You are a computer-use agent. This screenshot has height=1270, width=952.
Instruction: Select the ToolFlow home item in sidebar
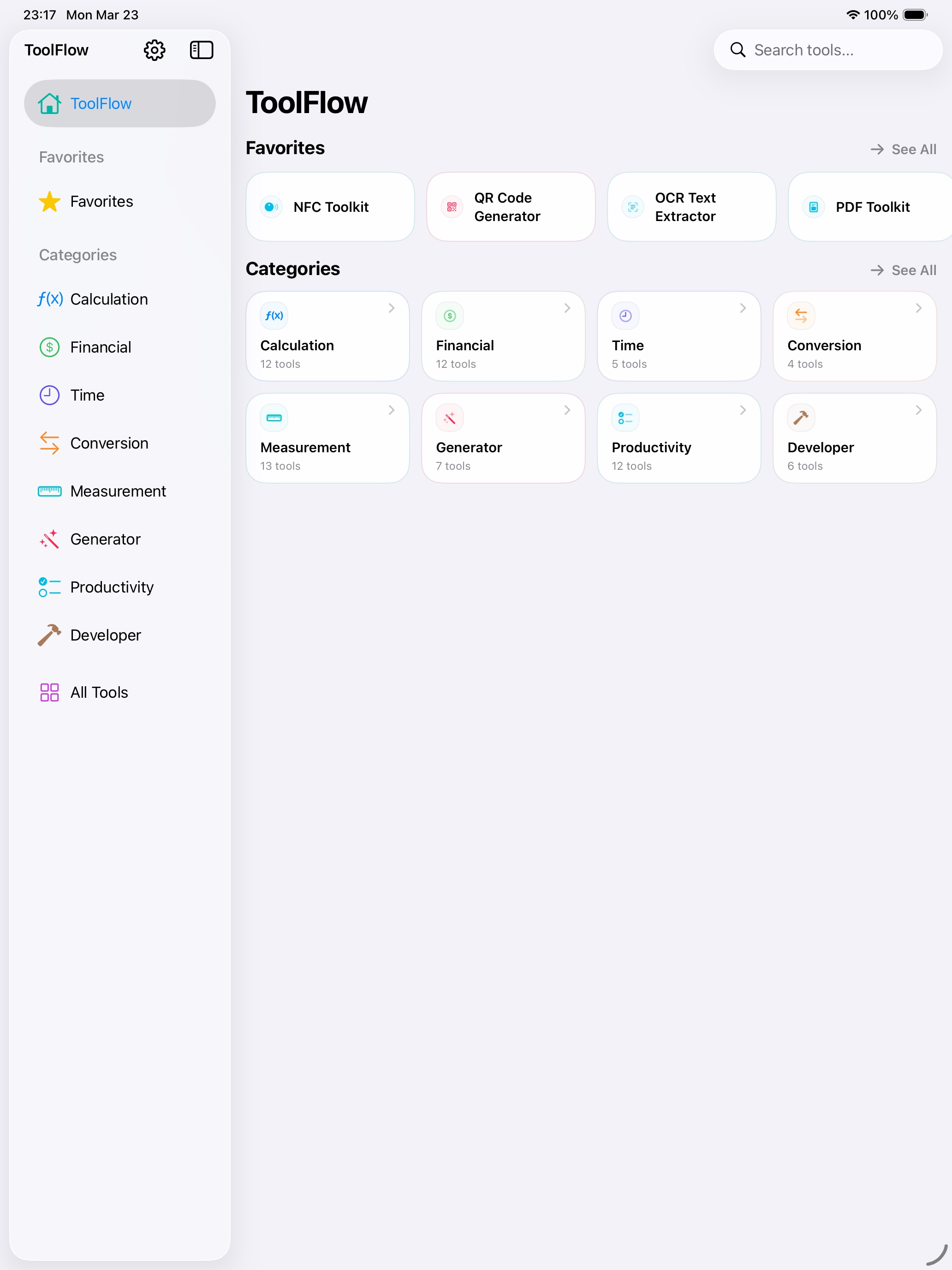120,103
